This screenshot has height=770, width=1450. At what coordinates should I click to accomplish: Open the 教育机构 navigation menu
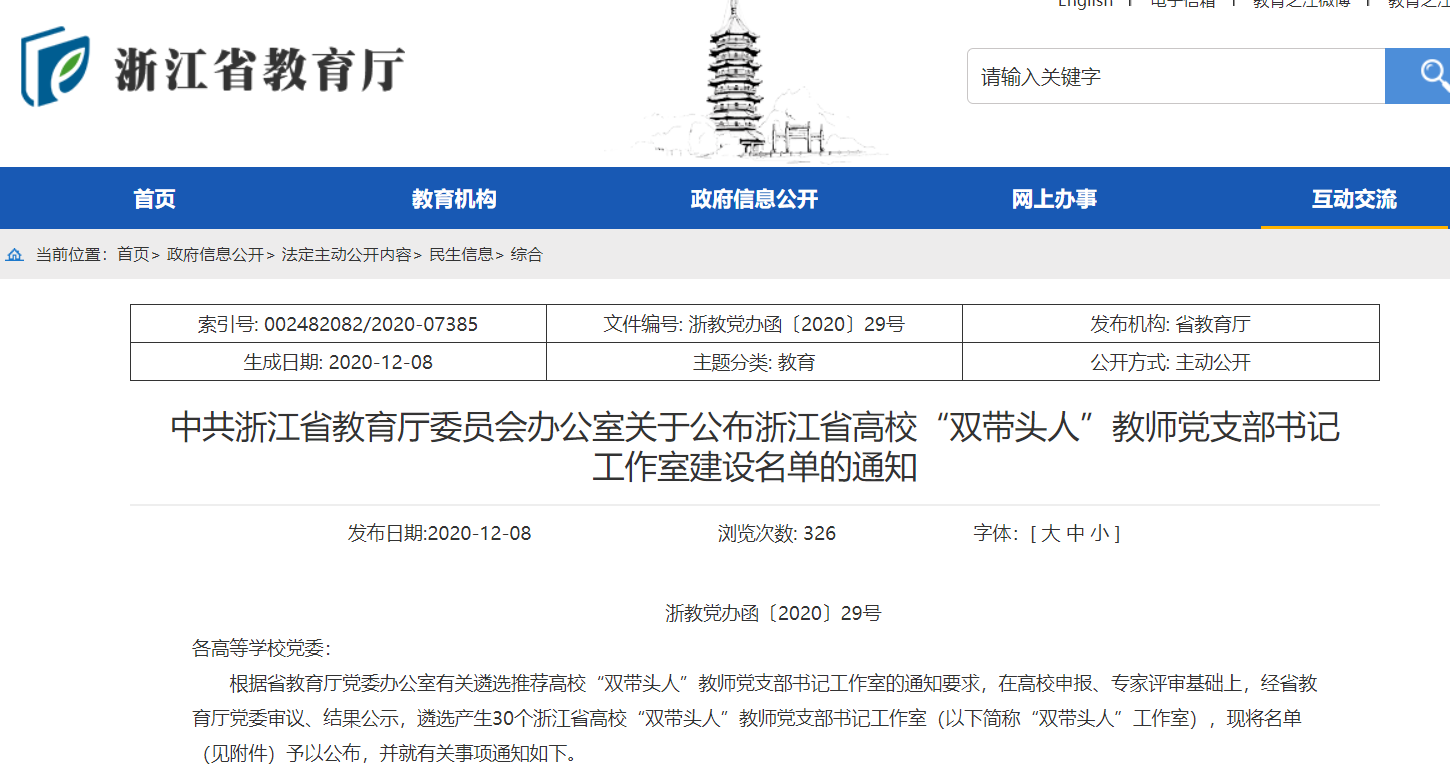[x=454, y=199]
